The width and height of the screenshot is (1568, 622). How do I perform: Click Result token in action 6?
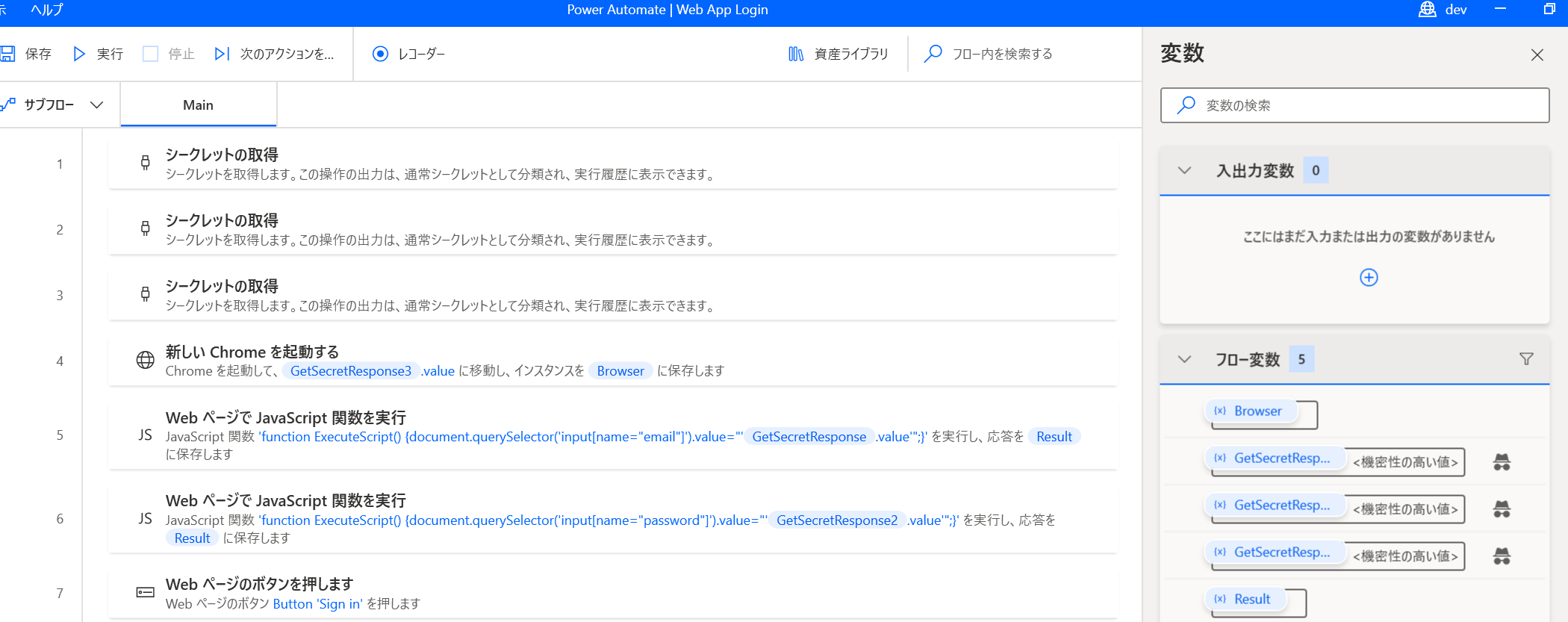point(192,538)
